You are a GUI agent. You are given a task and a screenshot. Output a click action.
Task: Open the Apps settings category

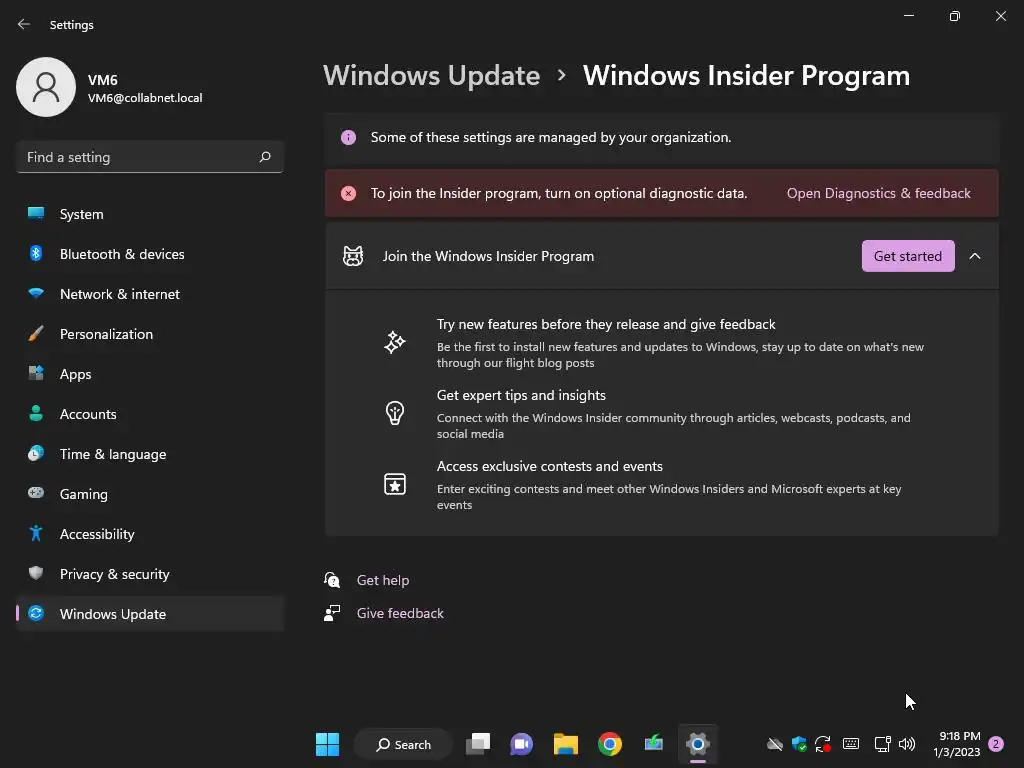click(x=150, y=374)
